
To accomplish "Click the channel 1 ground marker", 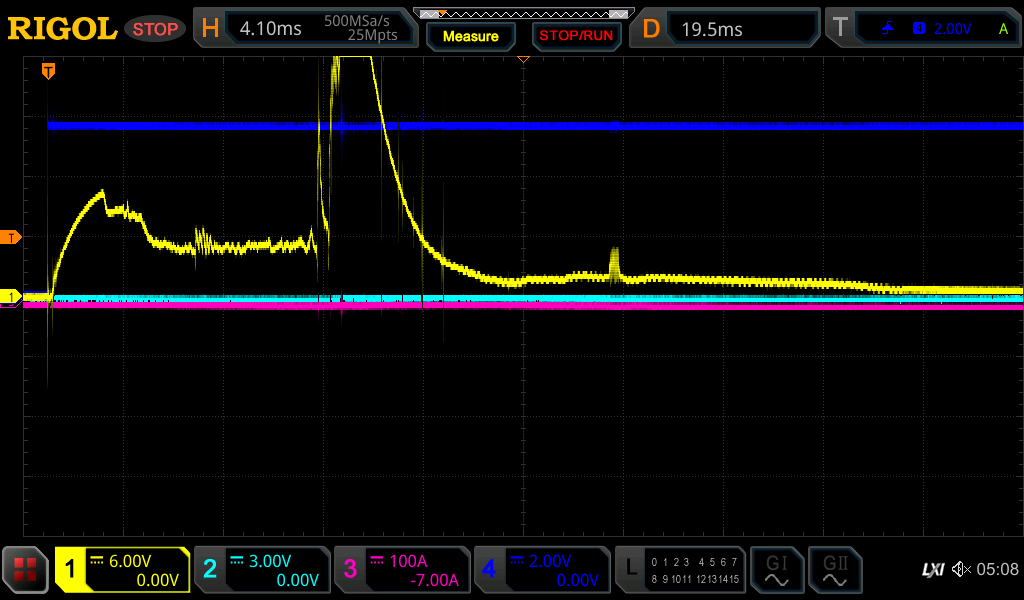I will pos(11,297).
